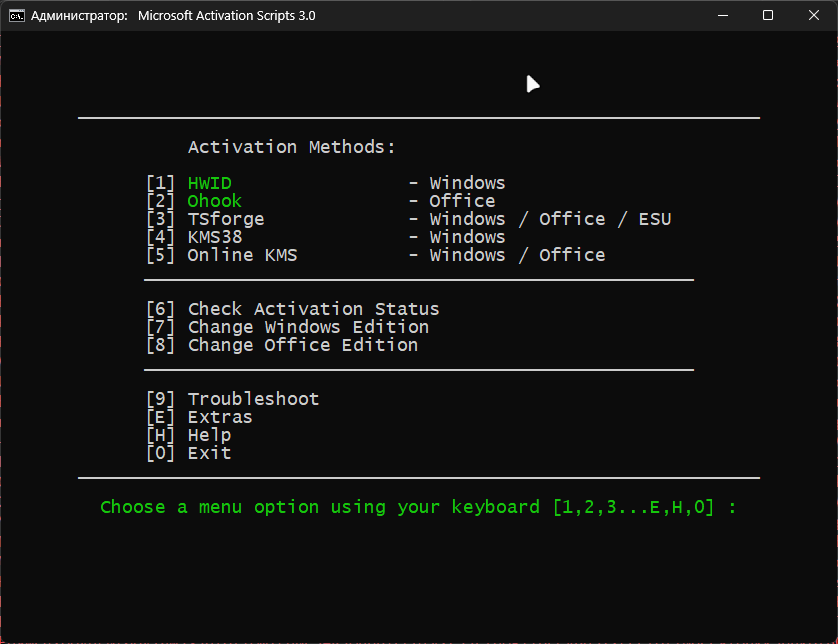Click 'Check Activation Status' line
This screenshot has width=838, height=644.
pos(314,309)
